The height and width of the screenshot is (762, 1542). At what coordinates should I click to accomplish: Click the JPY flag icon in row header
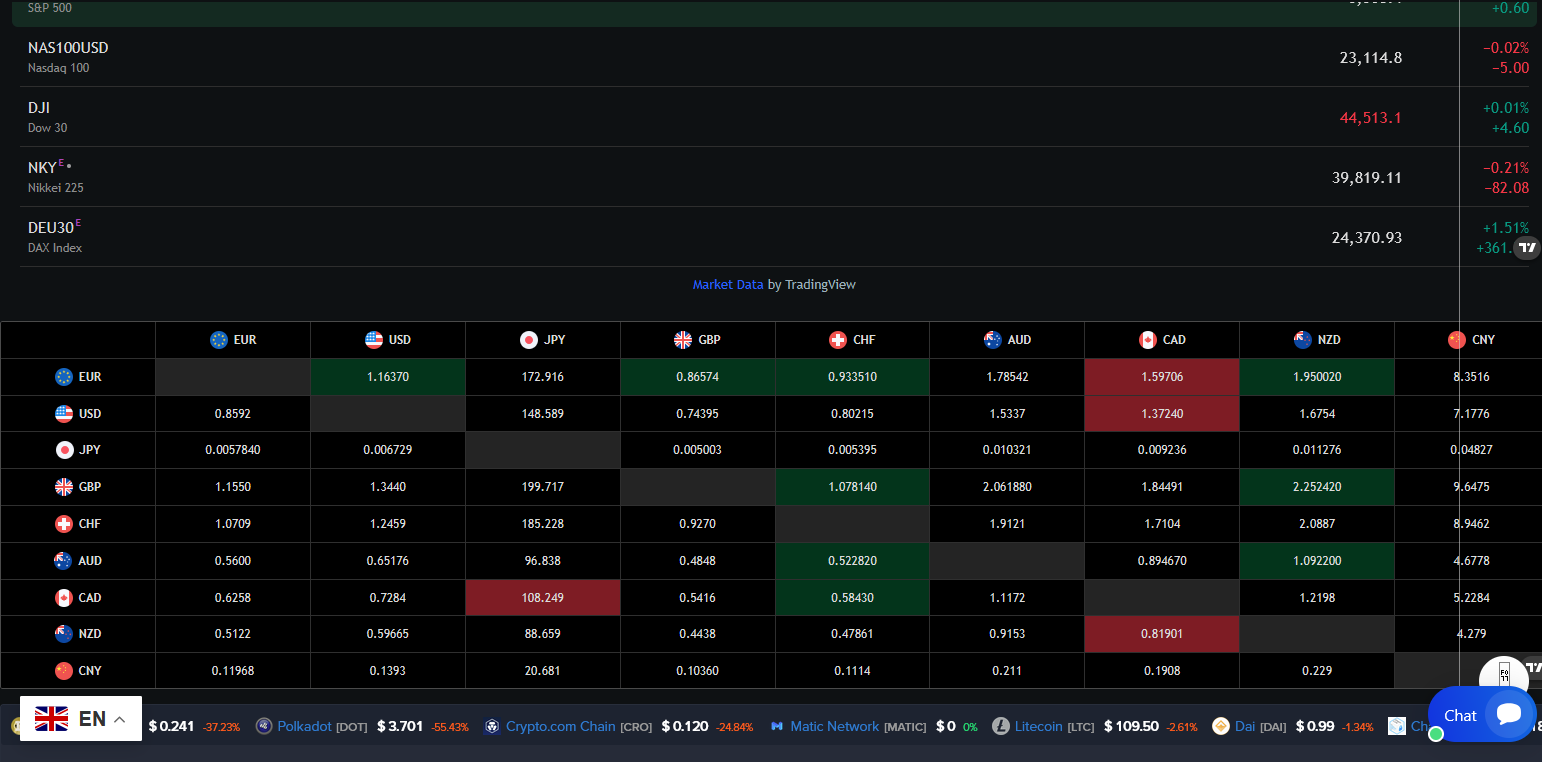64,450
